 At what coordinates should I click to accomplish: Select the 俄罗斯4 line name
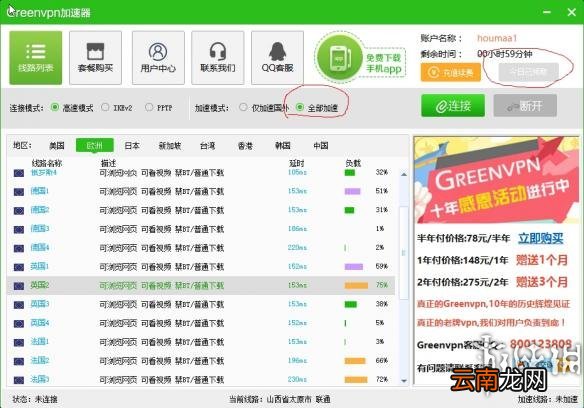[44, 173]
